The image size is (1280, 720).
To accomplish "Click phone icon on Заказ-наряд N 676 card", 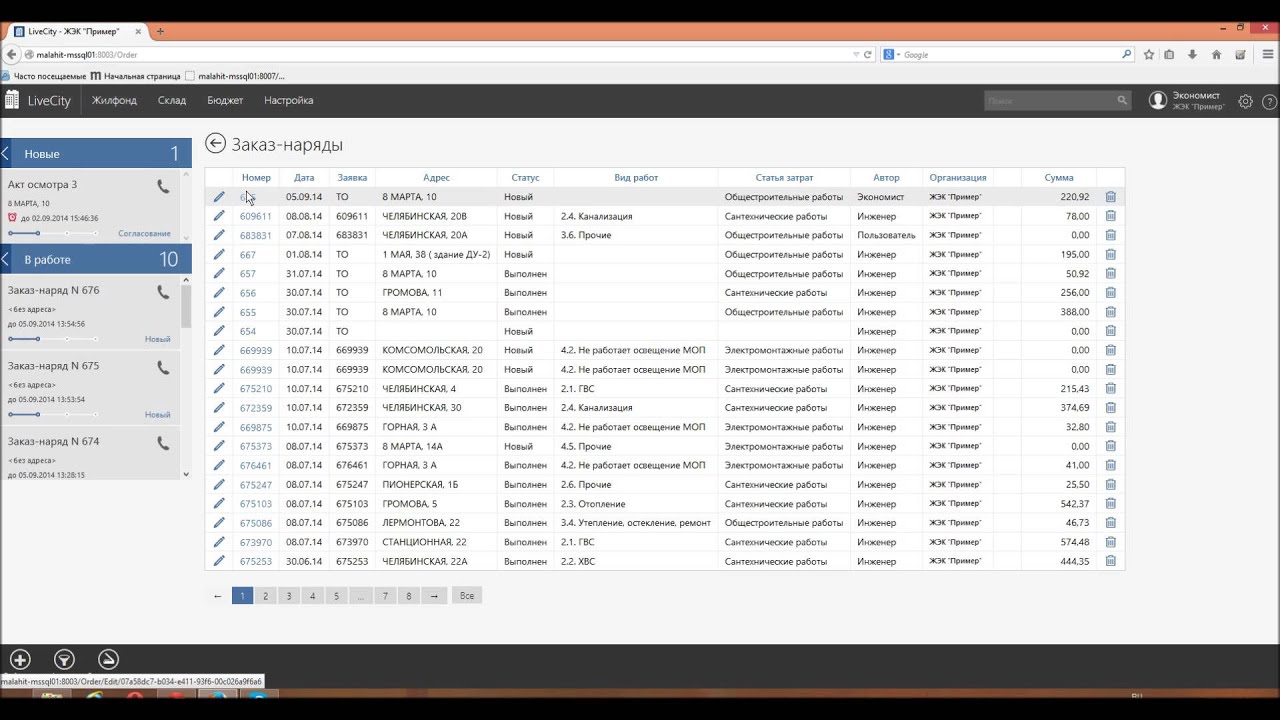I will coord(163,292).
